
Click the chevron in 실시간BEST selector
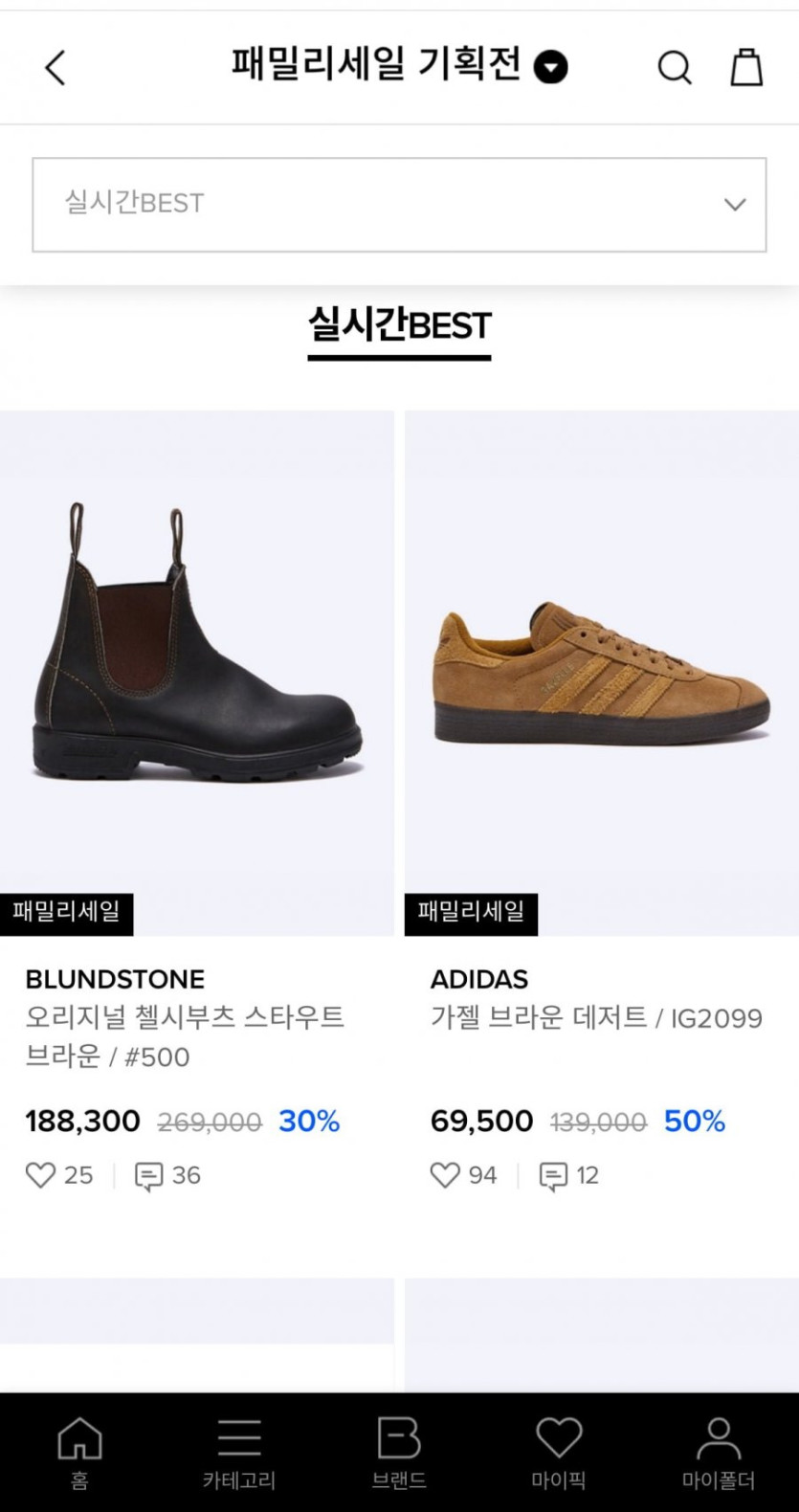(735, 205)
